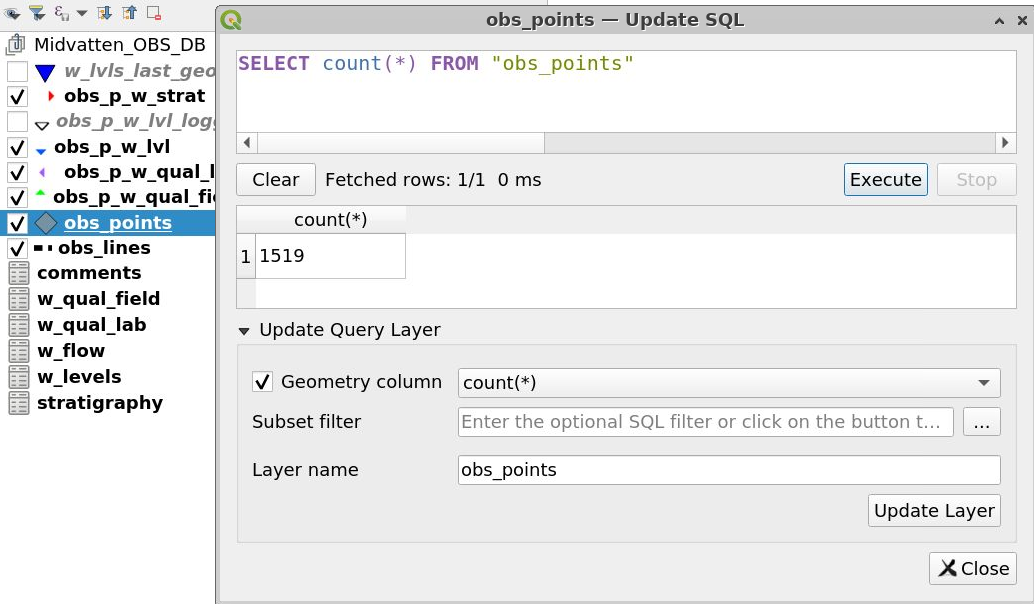Image resolution: width=1034 pixels, height=604 pixels.
Task: Click the Update Layer button
Action: (x=933, y=510)
